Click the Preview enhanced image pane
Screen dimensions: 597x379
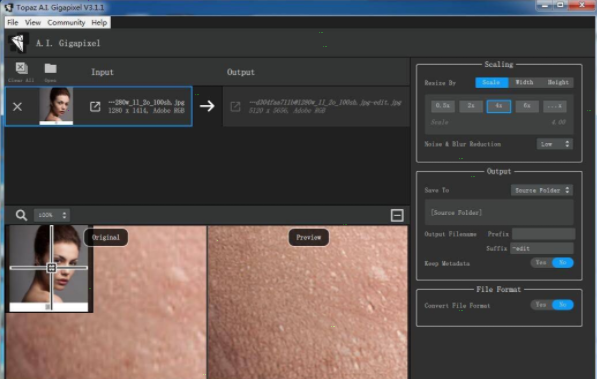pos(308,302)
